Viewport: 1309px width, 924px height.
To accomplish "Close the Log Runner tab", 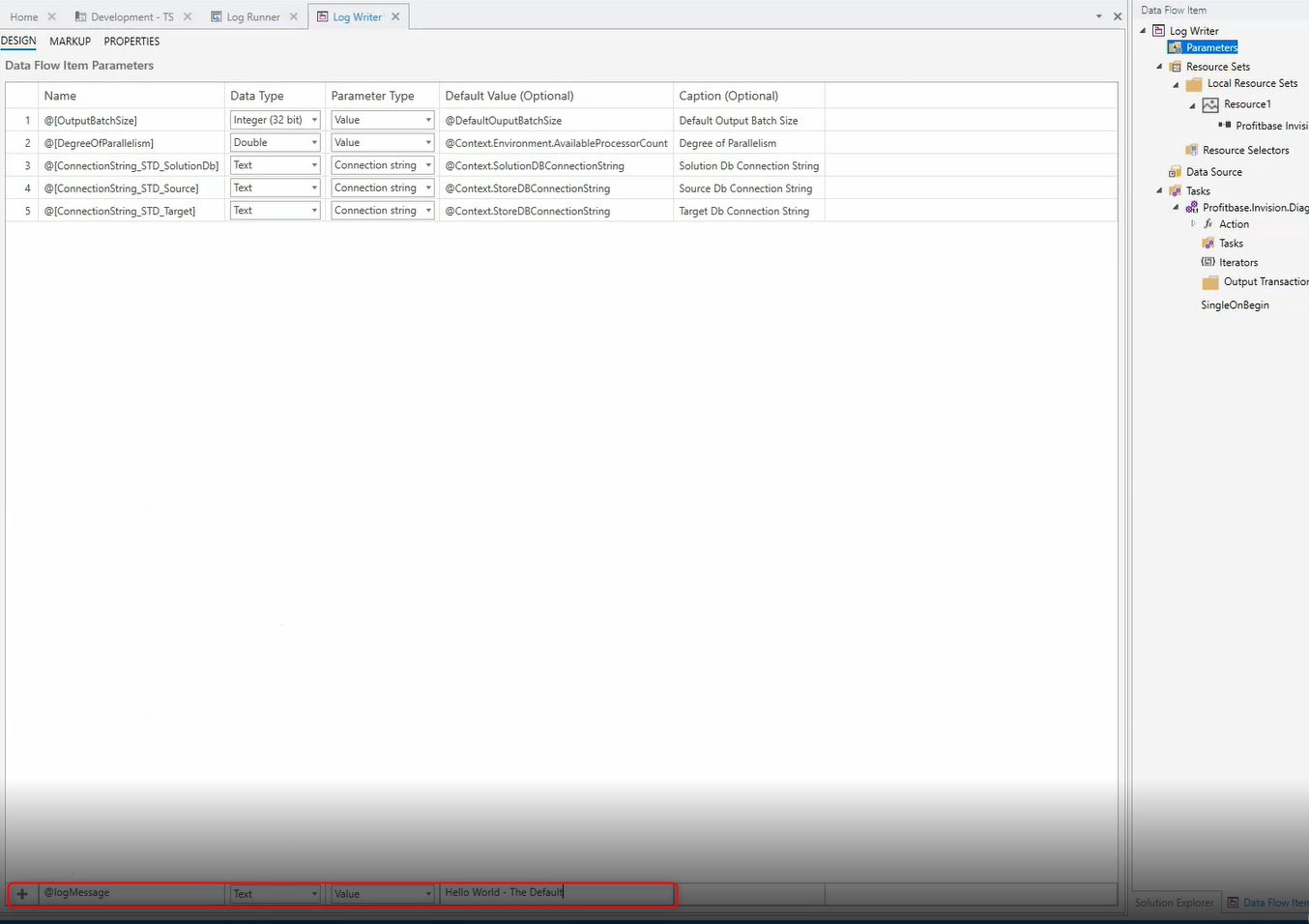I will point(294,16).
